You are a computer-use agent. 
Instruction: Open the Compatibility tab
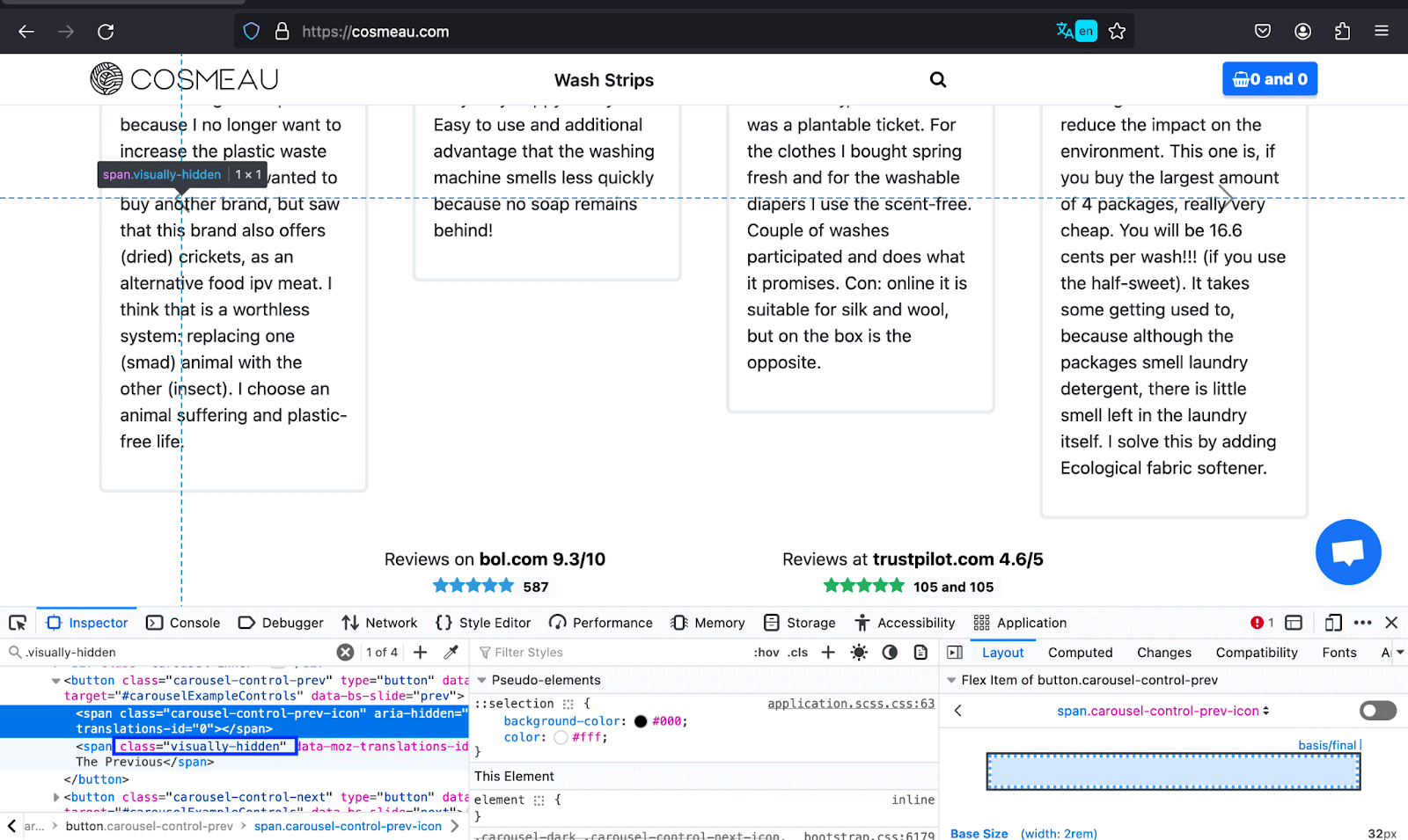1257,653
